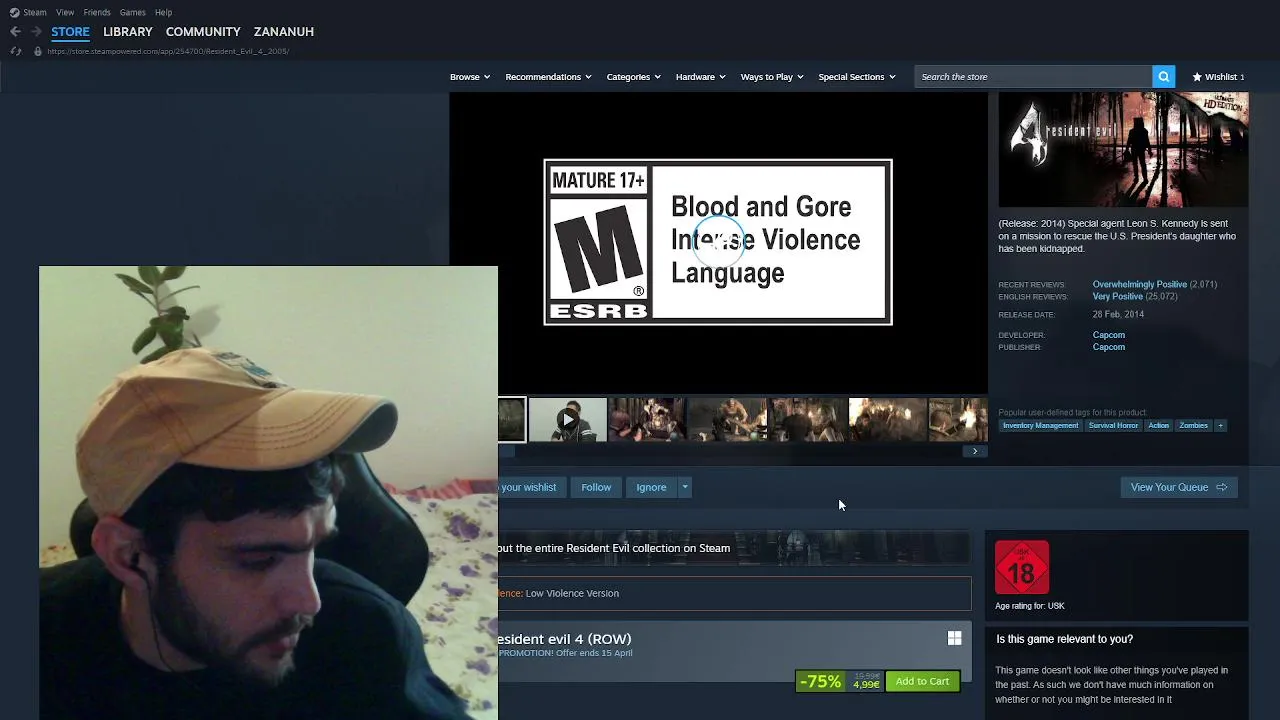Click the plus tag button
The image size is (1280, 720).
point(1220,425)
